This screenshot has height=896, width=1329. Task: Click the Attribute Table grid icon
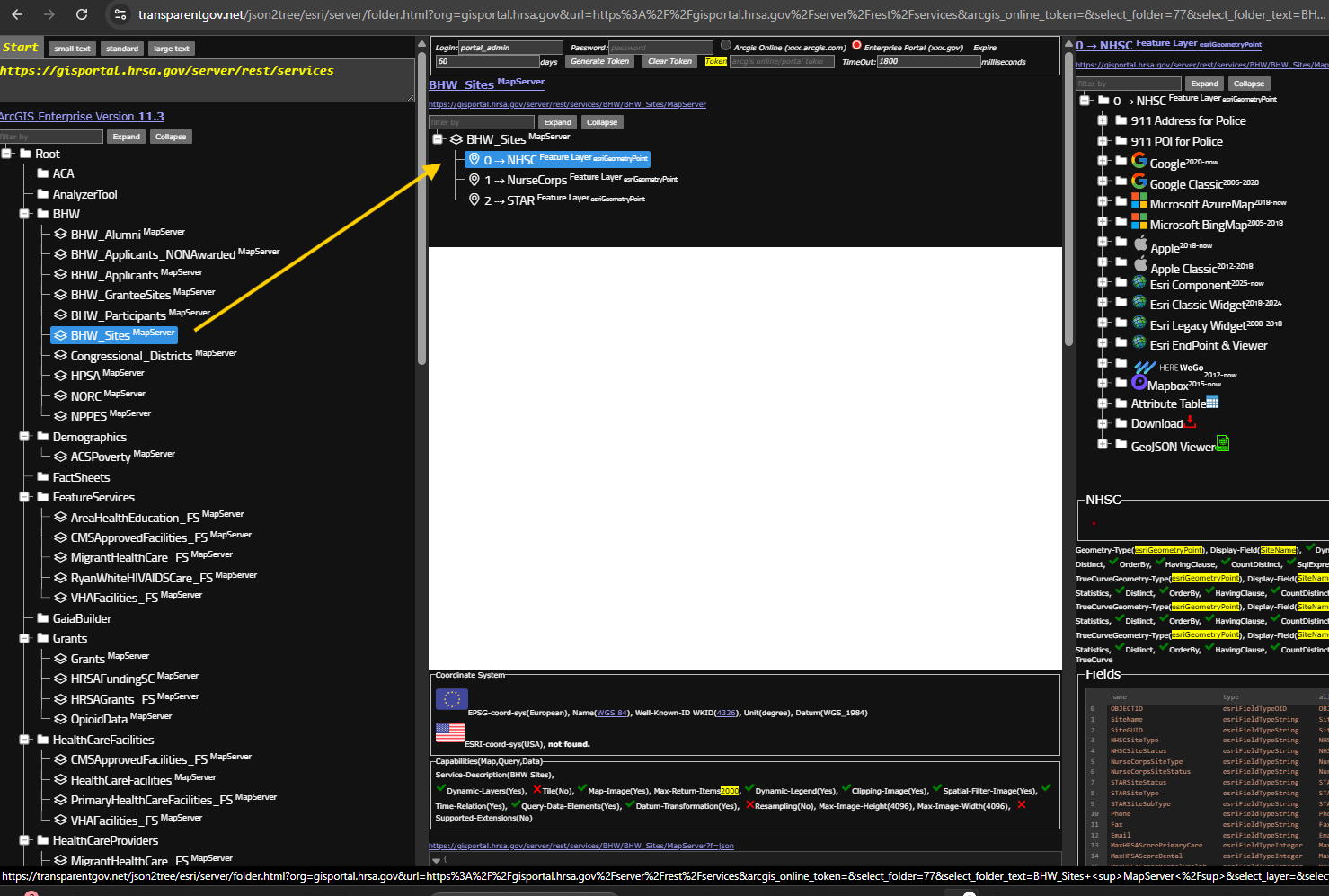coord(1212,403)
